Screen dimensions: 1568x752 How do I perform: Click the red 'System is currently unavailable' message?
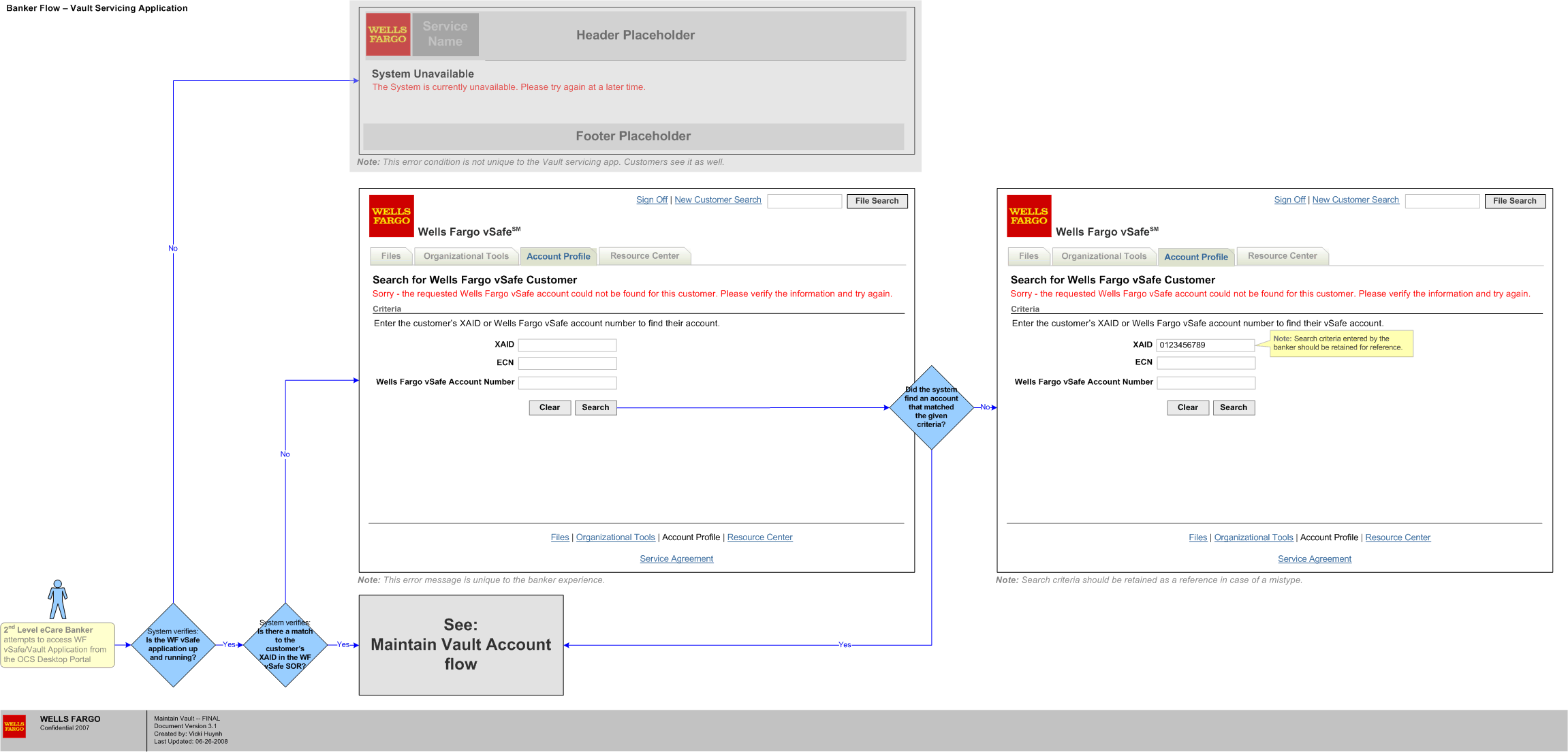point(508,87)
